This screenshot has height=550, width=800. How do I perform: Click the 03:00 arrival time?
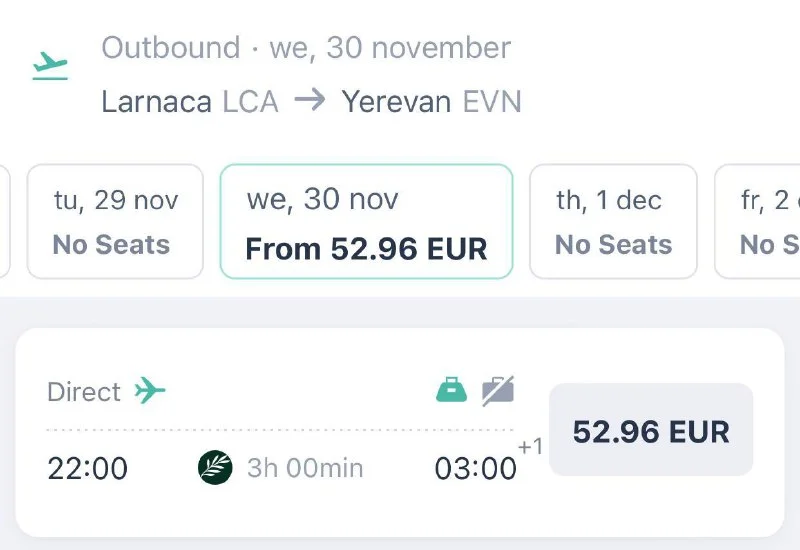pos(475,468)
